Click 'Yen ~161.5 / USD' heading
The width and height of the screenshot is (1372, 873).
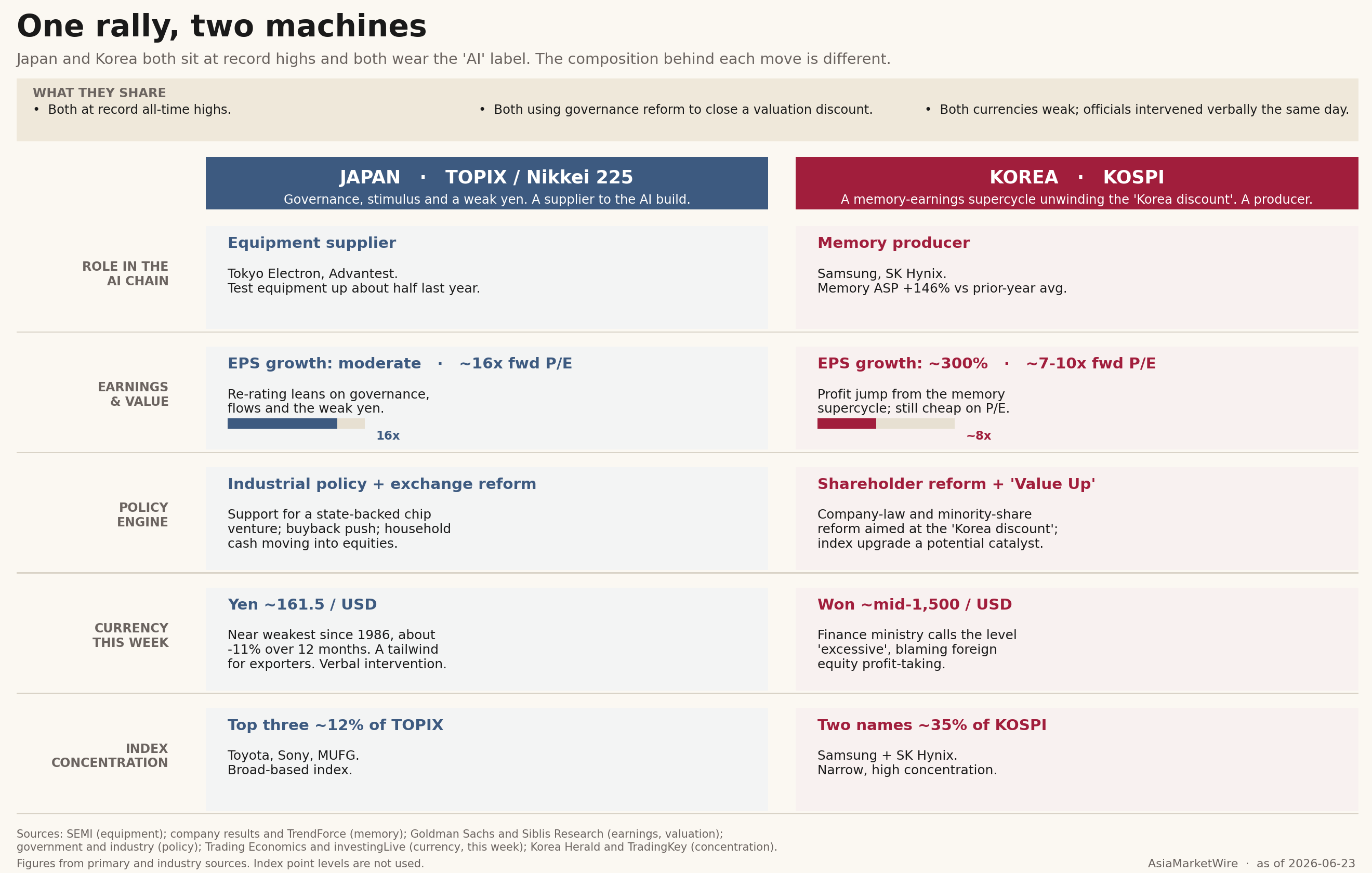(302, 604)
